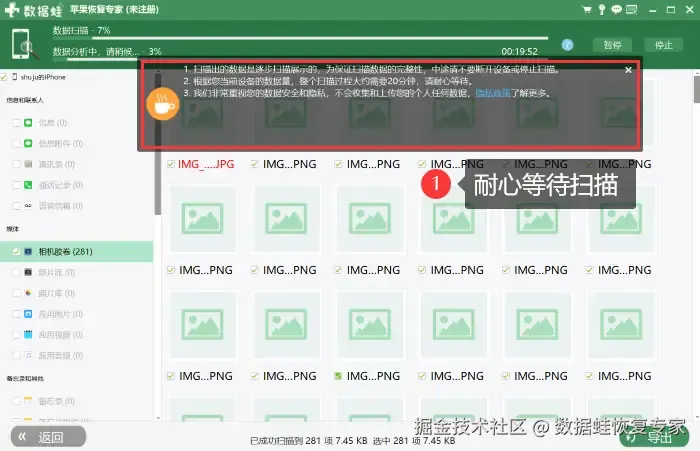Click the 数据蛙 logo cross icon
Screen dimensions: 700x451
click(12, 9)
